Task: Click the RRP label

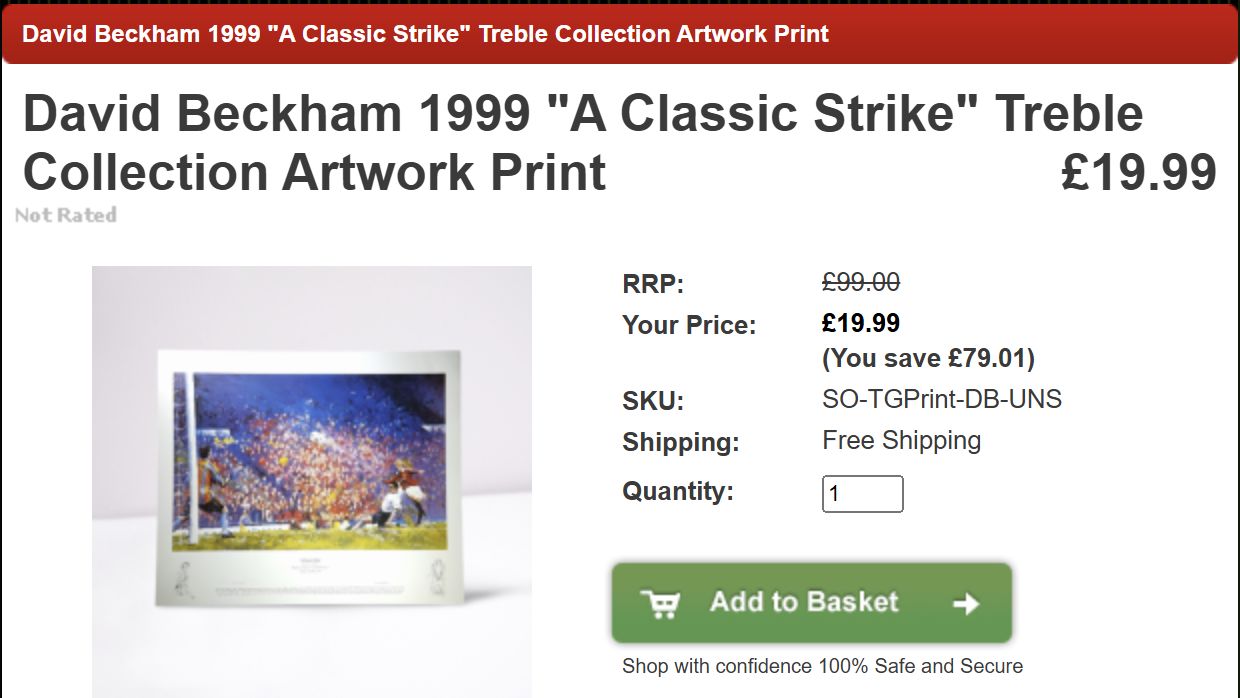Action: (x=653, y=284)
